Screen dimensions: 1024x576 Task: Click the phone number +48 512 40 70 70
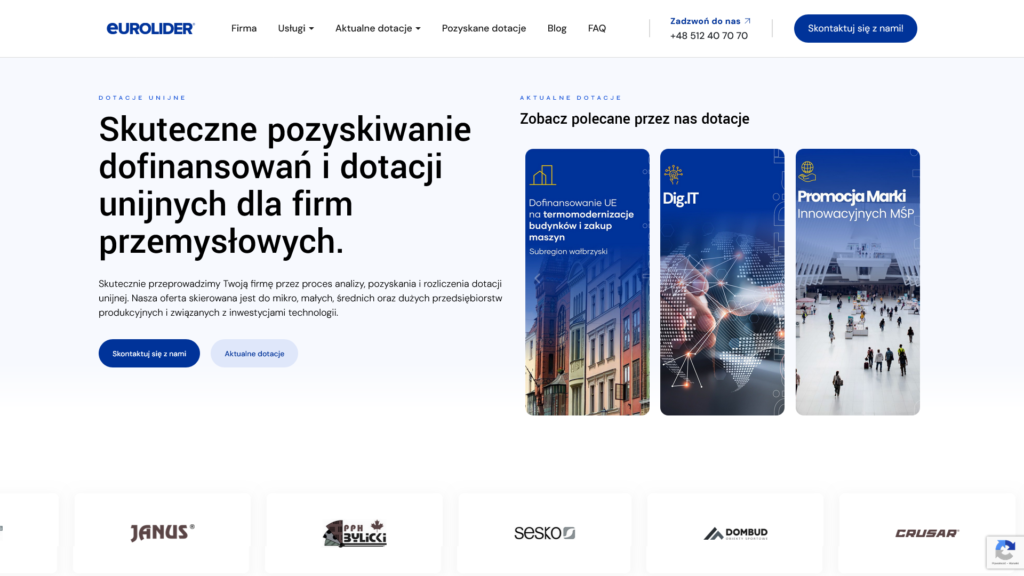pyautogui.click(x=709, y=36)
